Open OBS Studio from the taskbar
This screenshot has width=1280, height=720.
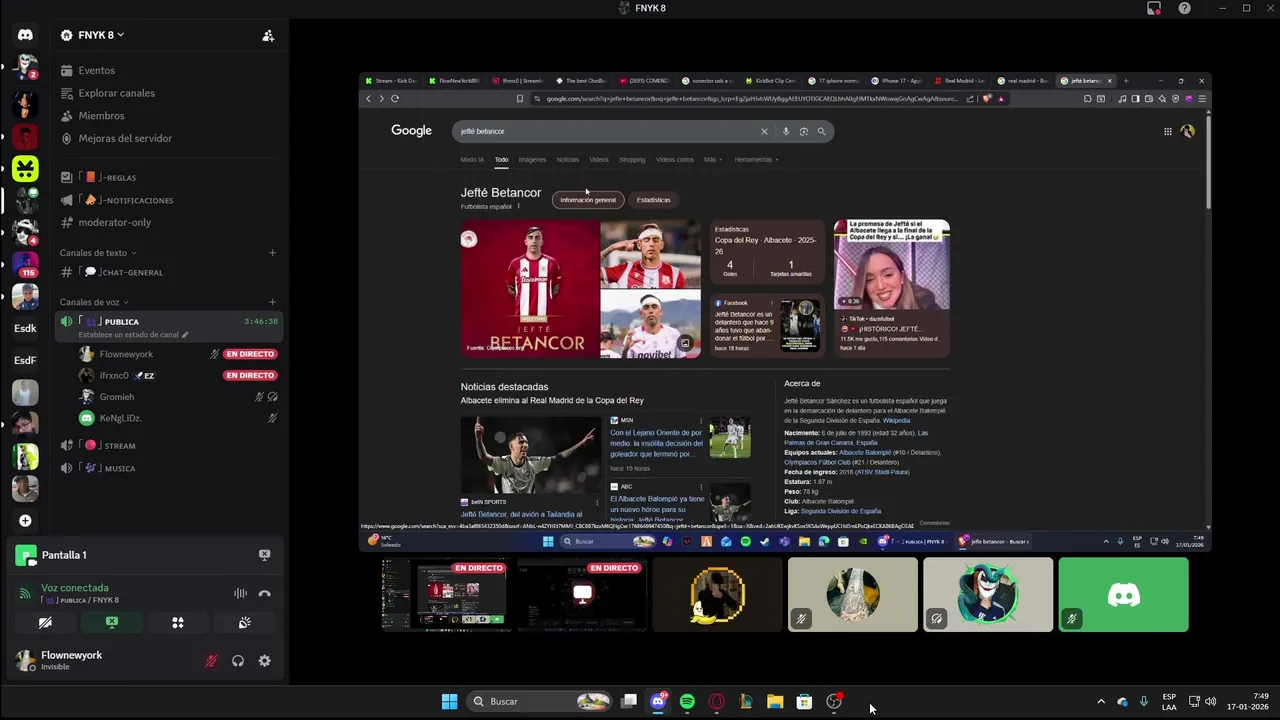tap(834, 702)
